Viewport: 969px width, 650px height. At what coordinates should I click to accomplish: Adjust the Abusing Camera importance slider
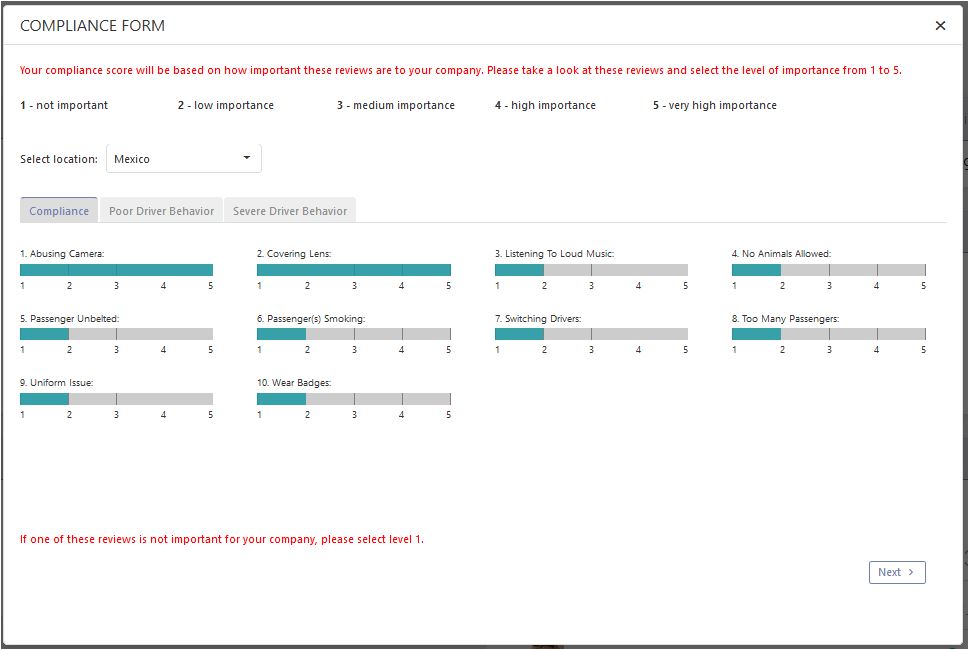[116, 270]
